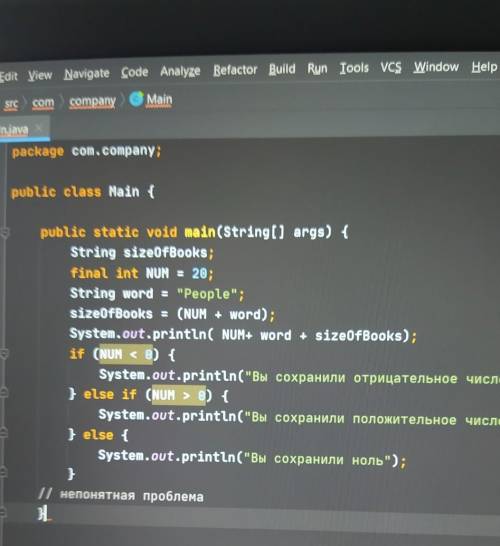Open the VCS menu
Viewport: 500px width, 546px height.
click(x=391, y=67)
